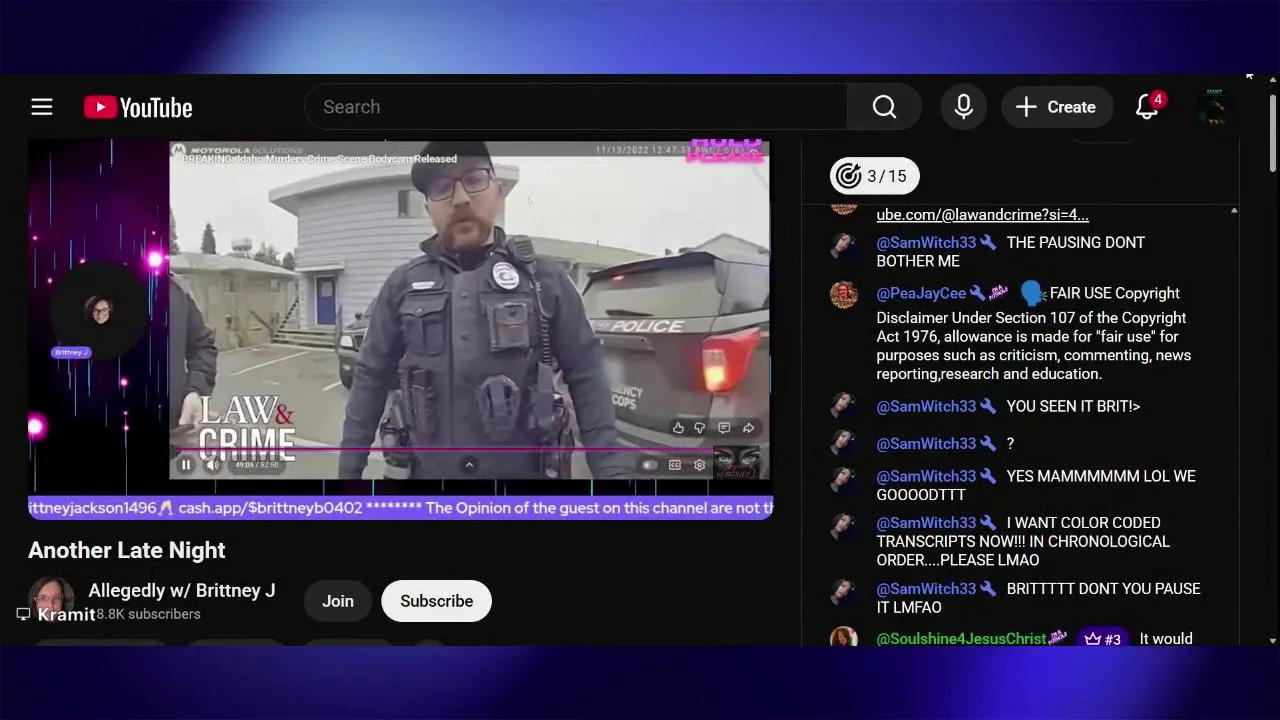The image size is (1280, 720).
Task: Click the Join membership button
Action: 338,601
